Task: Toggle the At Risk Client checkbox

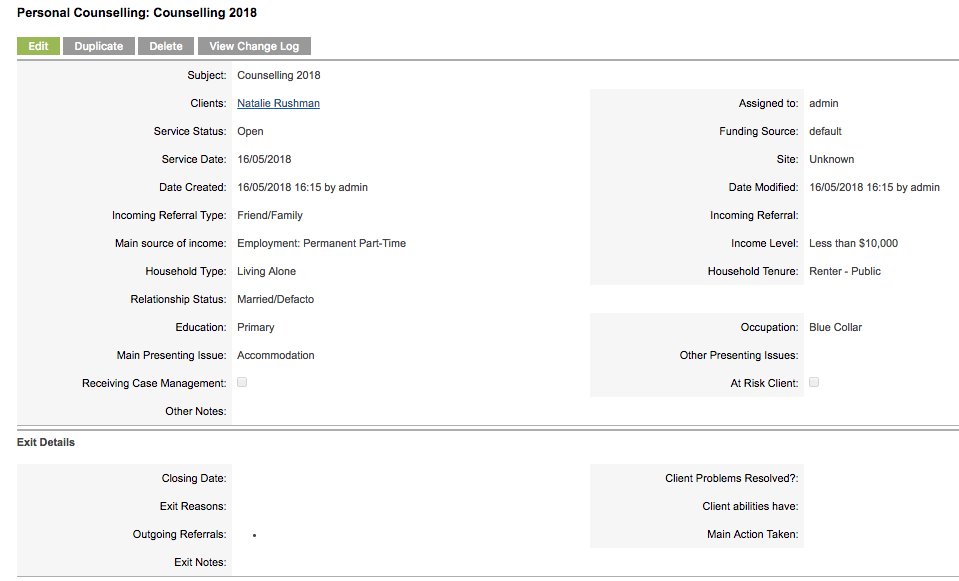Action: (x=814, y=382)
